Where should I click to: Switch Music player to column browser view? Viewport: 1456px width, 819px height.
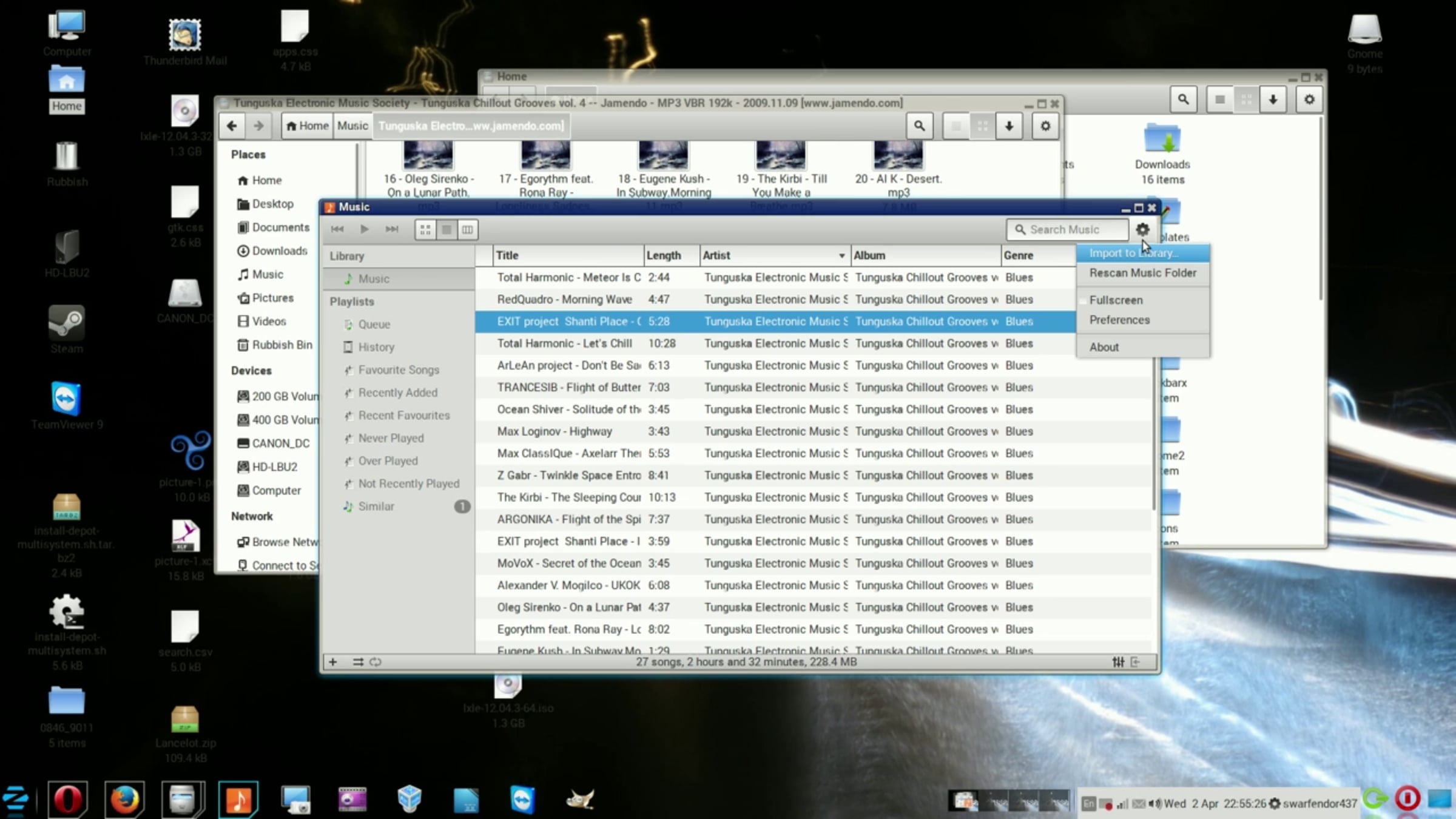[x=467, y=229]
